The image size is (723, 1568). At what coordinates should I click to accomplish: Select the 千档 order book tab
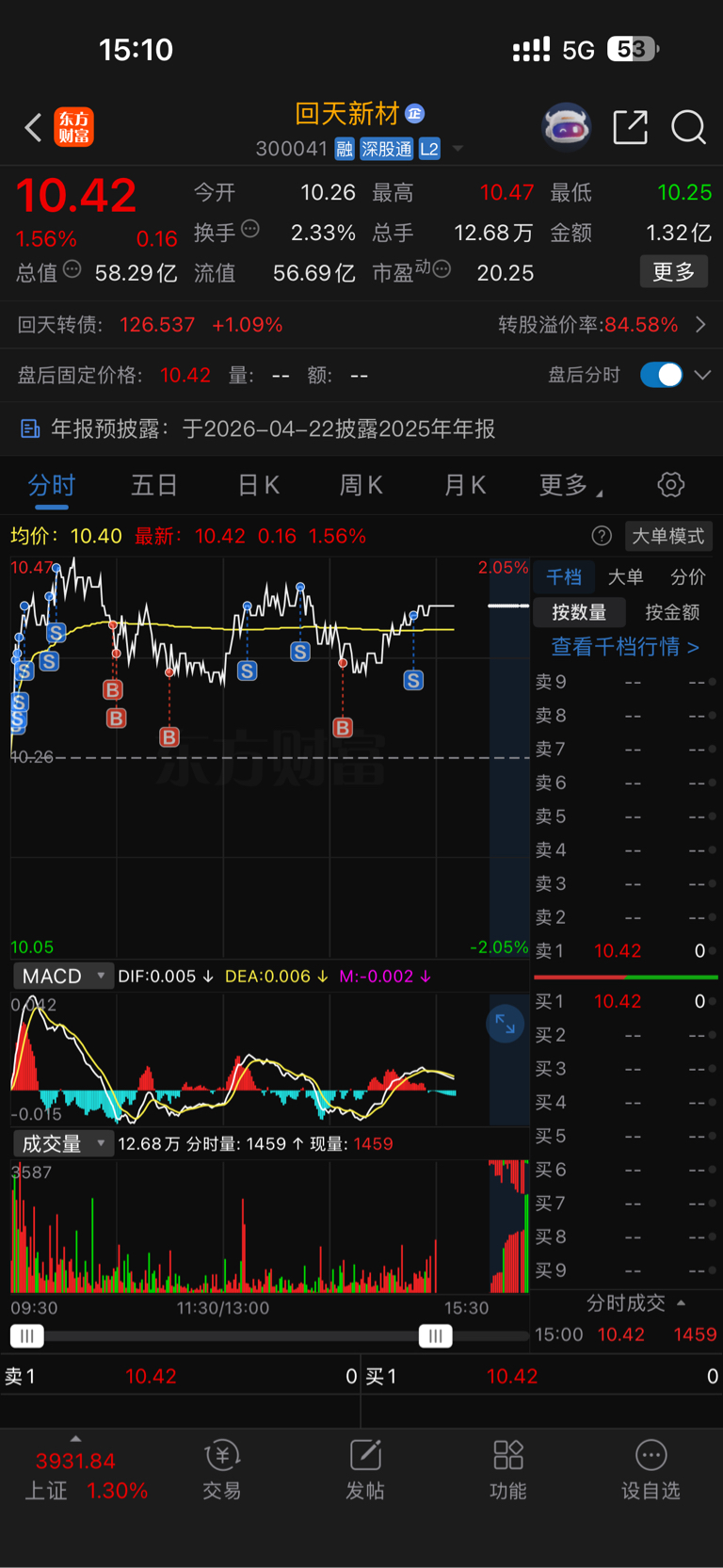click(564, 577)
